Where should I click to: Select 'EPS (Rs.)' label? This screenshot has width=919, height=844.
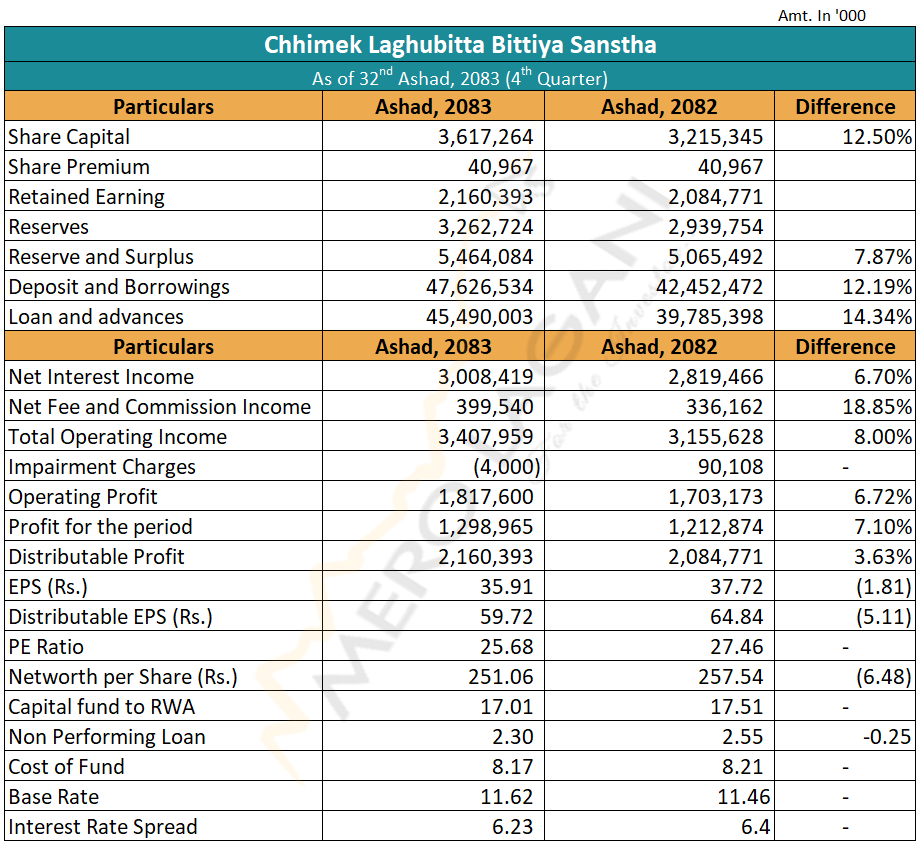pyautogui.click(x=48, y=587)
